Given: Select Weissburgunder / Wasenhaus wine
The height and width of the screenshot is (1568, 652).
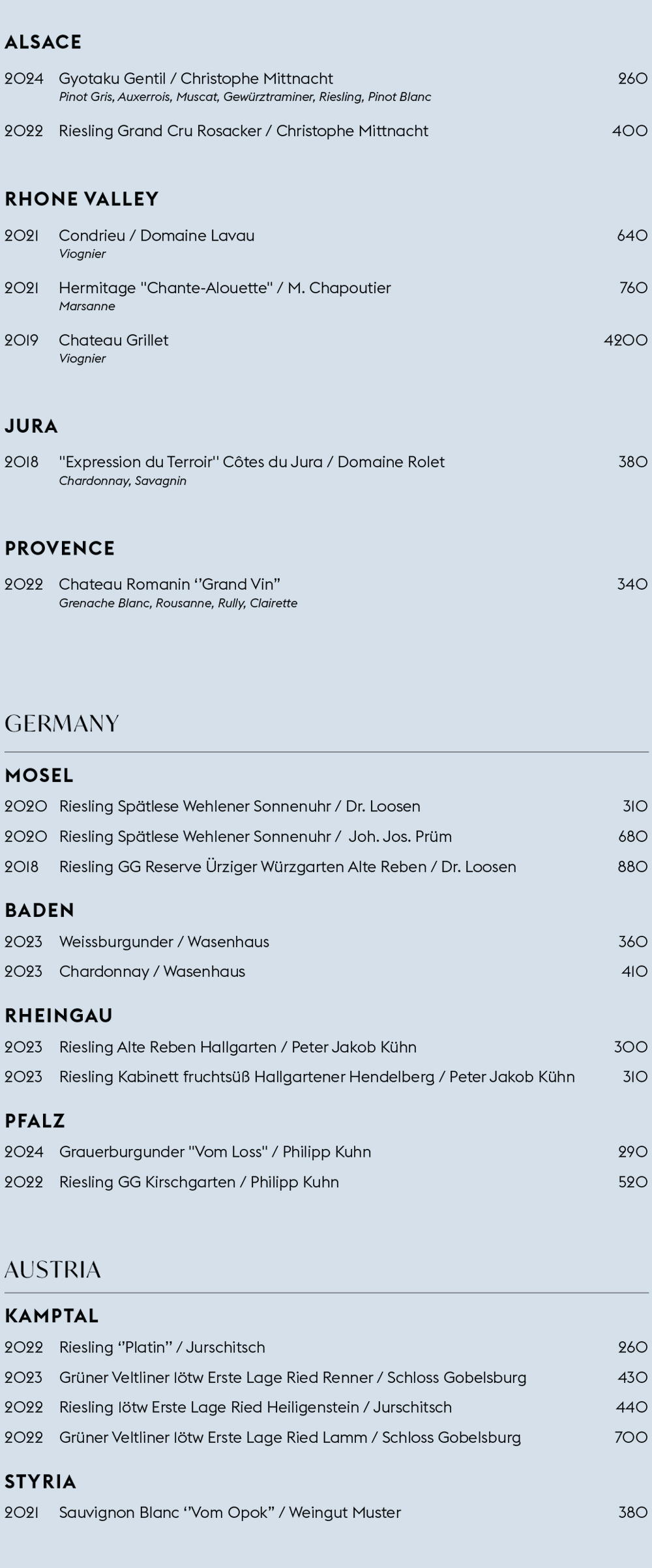Looking at the screenshot, I should (164, 942).
